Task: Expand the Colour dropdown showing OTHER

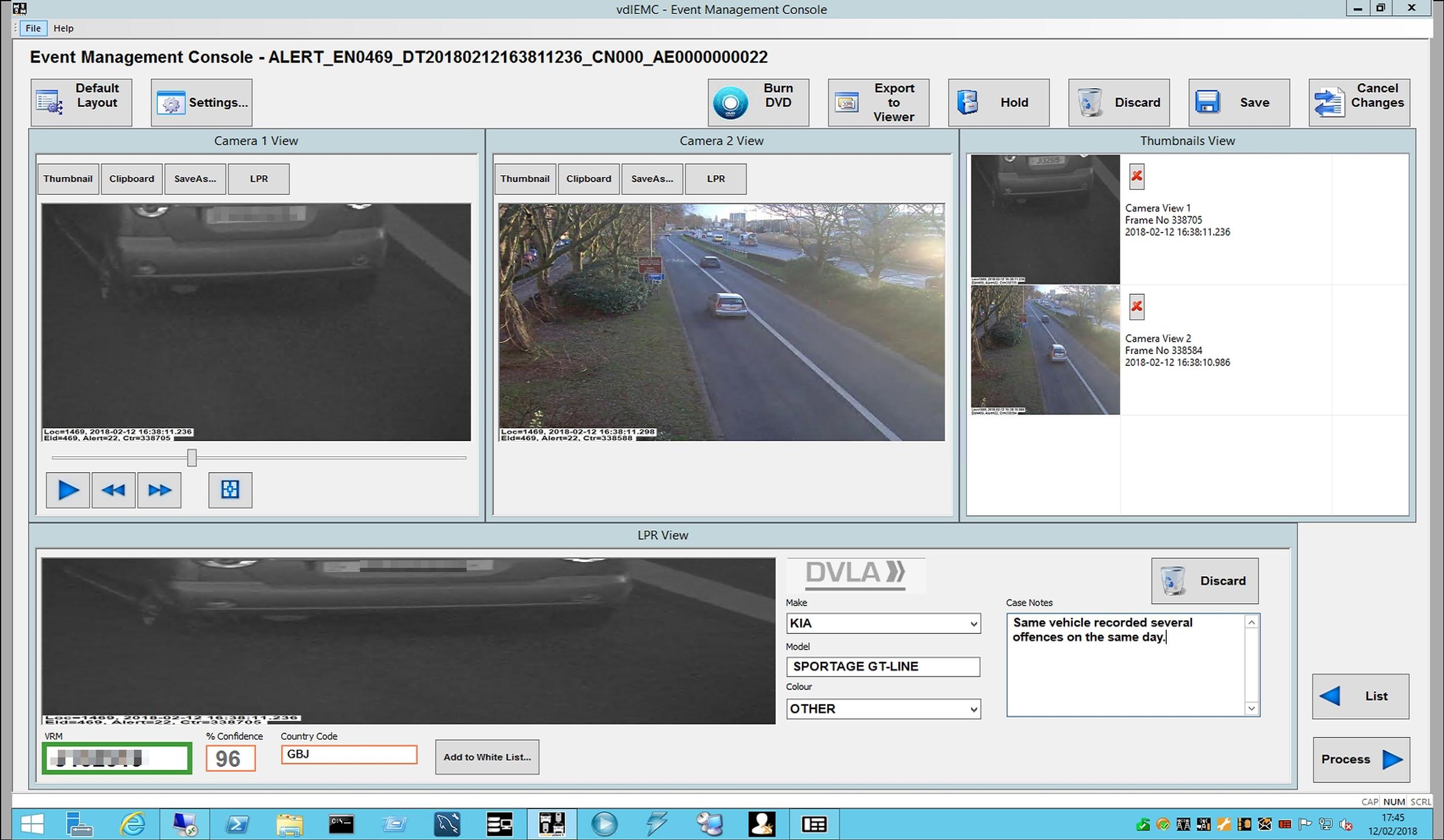Action: [x=973, y=709]
